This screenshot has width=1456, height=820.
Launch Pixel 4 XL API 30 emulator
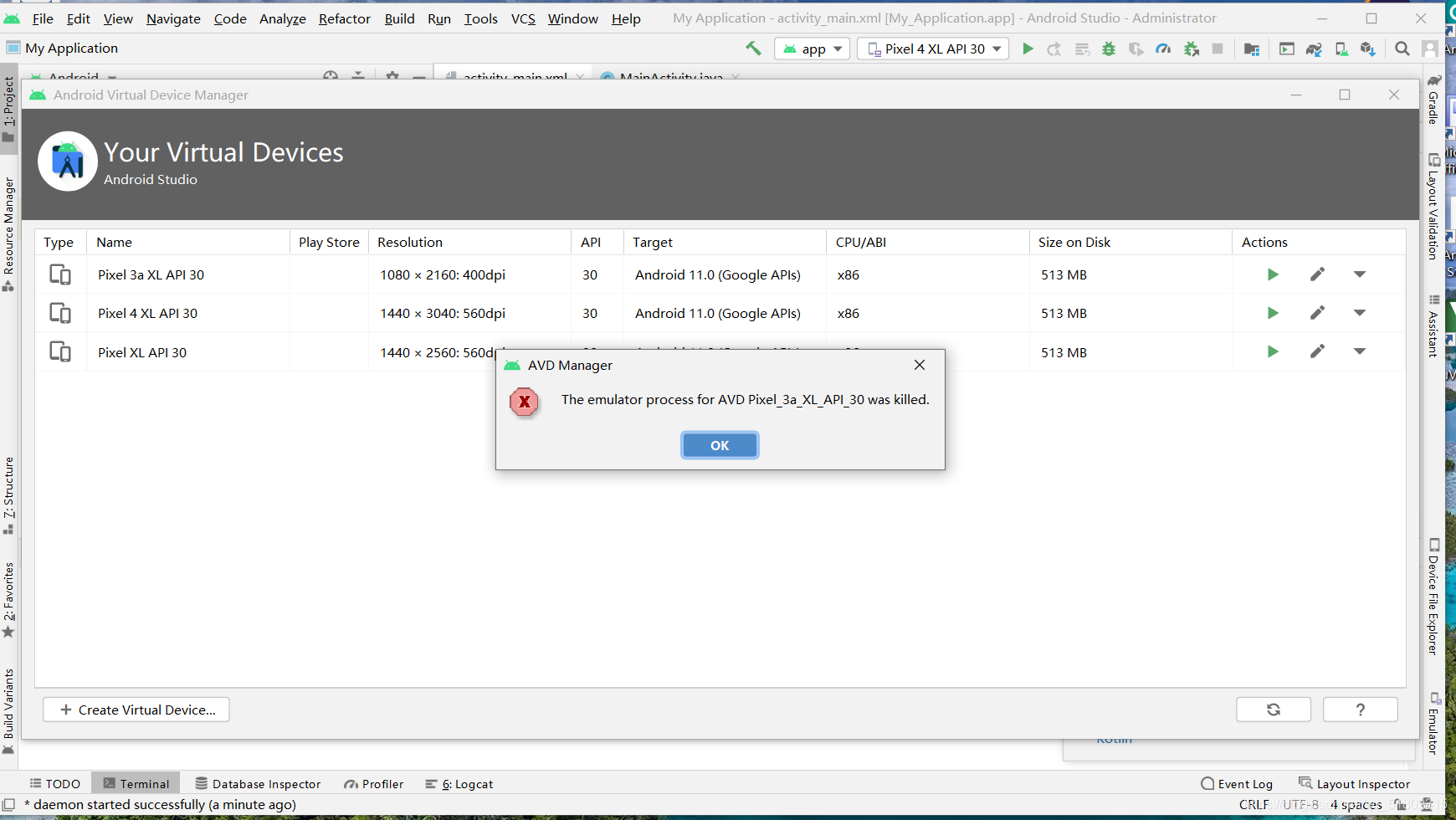pyautogui.click(x=1273, y=313)
